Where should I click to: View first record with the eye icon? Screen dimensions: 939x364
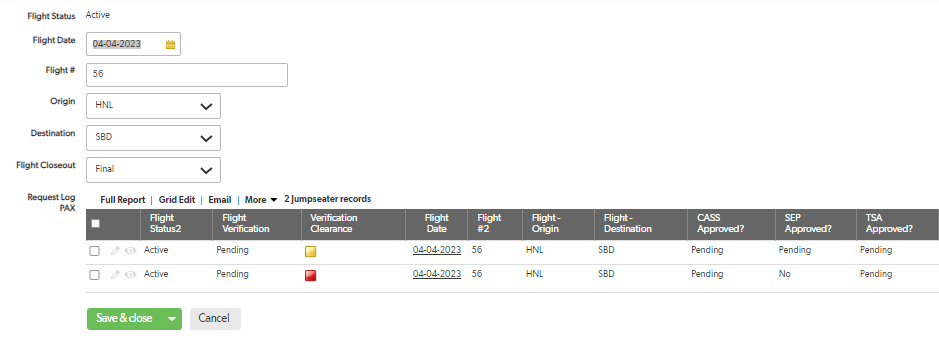(130, 251)
